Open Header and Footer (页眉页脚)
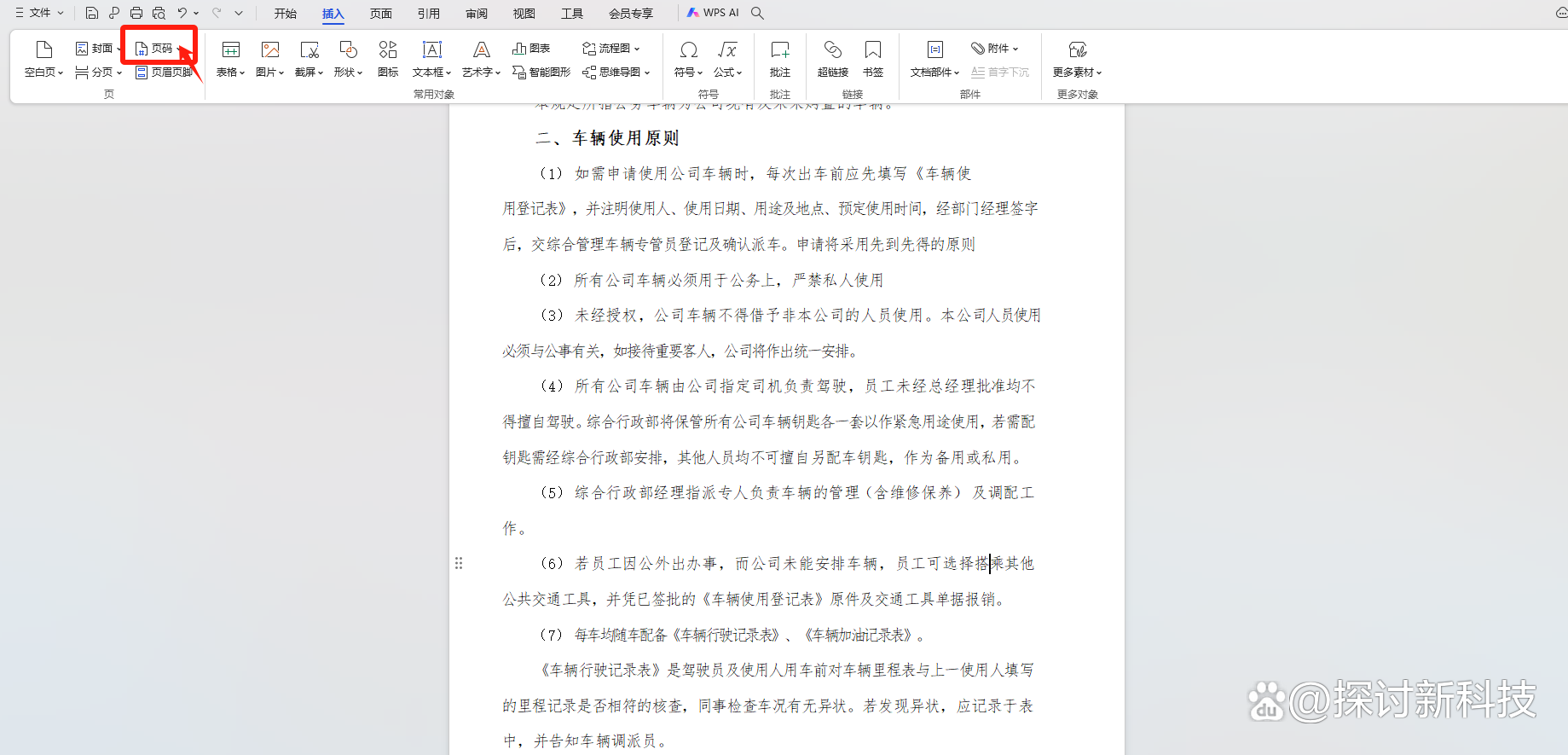Viewport: 1568px width, 755px height. coord(164,73)
